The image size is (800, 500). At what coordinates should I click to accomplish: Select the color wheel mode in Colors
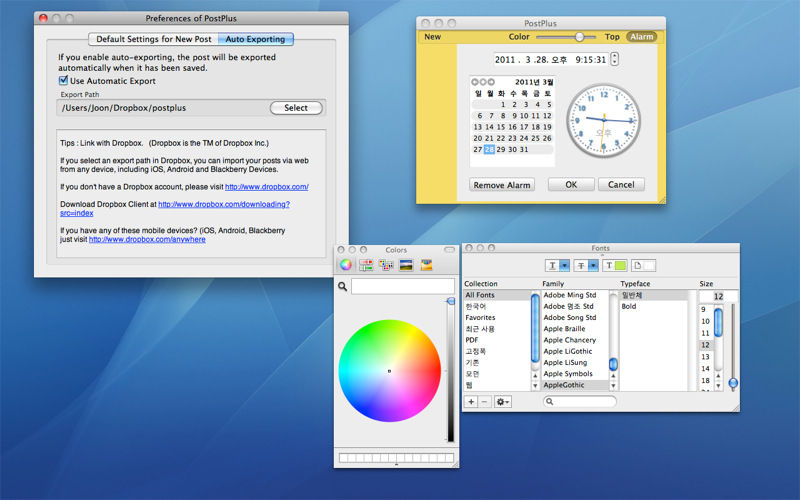(x=346, y=265)
